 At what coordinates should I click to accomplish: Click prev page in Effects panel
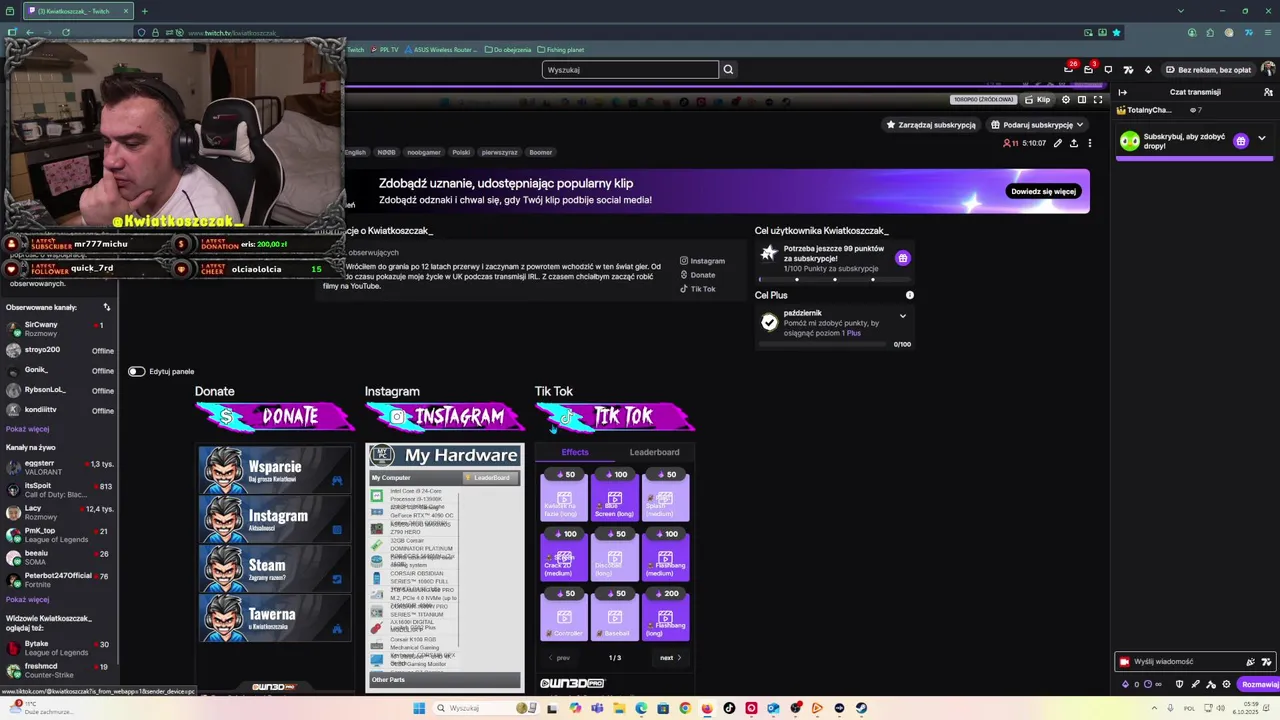559,658
